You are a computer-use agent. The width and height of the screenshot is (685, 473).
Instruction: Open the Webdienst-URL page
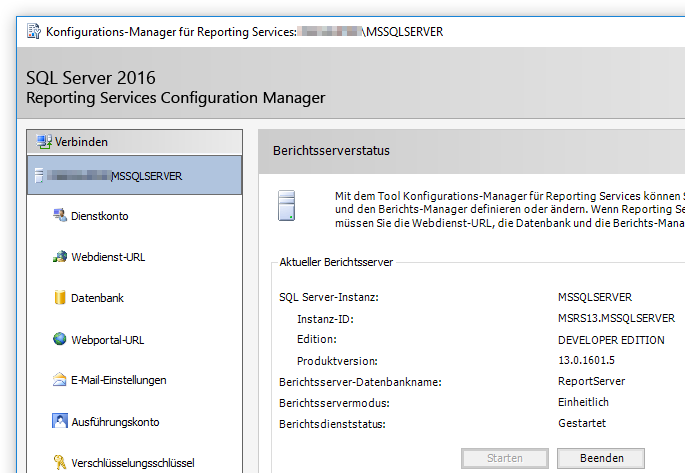click(108, 257)
